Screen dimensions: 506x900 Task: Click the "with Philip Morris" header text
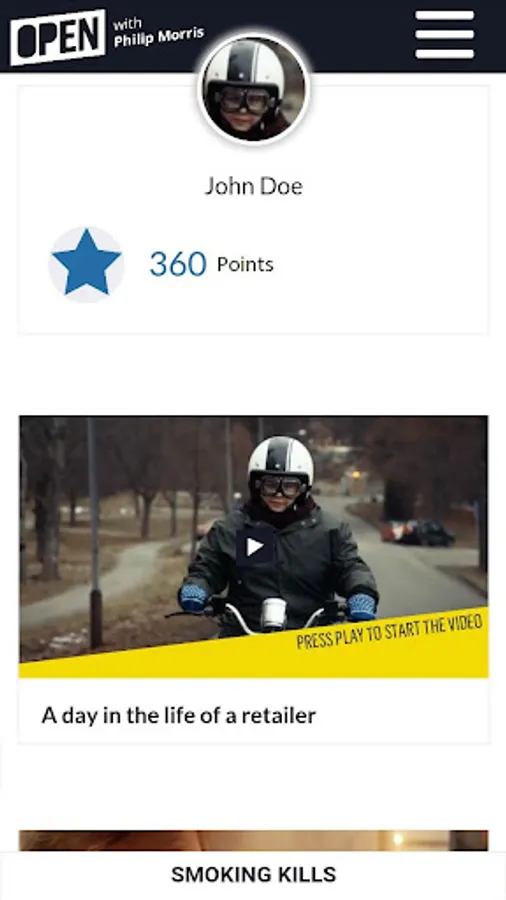point(158,32)
